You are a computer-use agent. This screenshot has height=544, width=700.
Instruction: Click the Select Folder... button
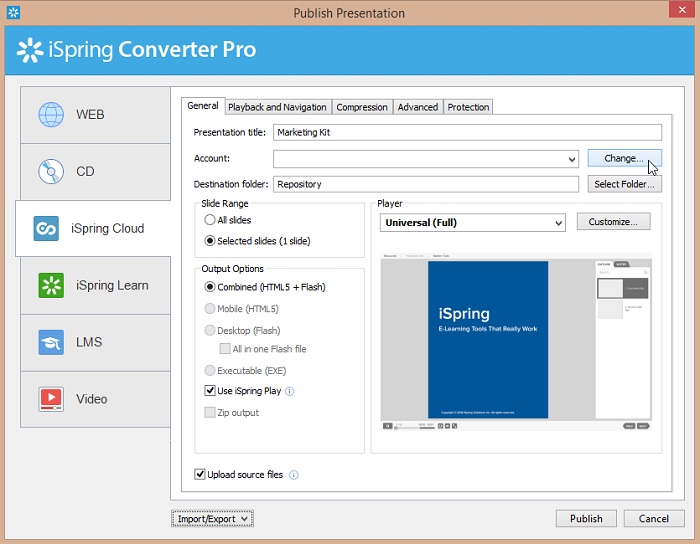[x=624, y=184]
